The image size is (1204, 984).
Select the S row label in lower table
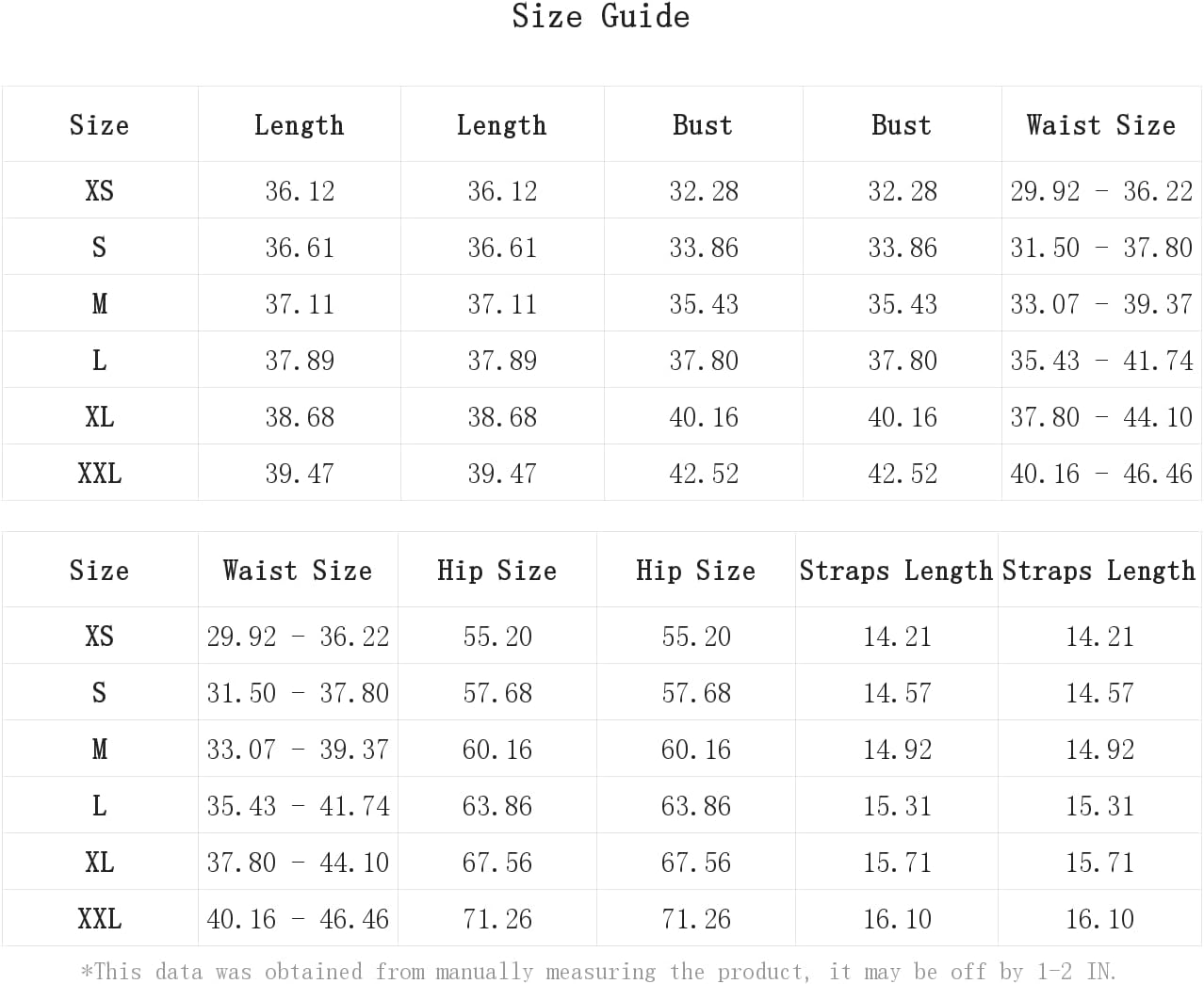point(100,693)
